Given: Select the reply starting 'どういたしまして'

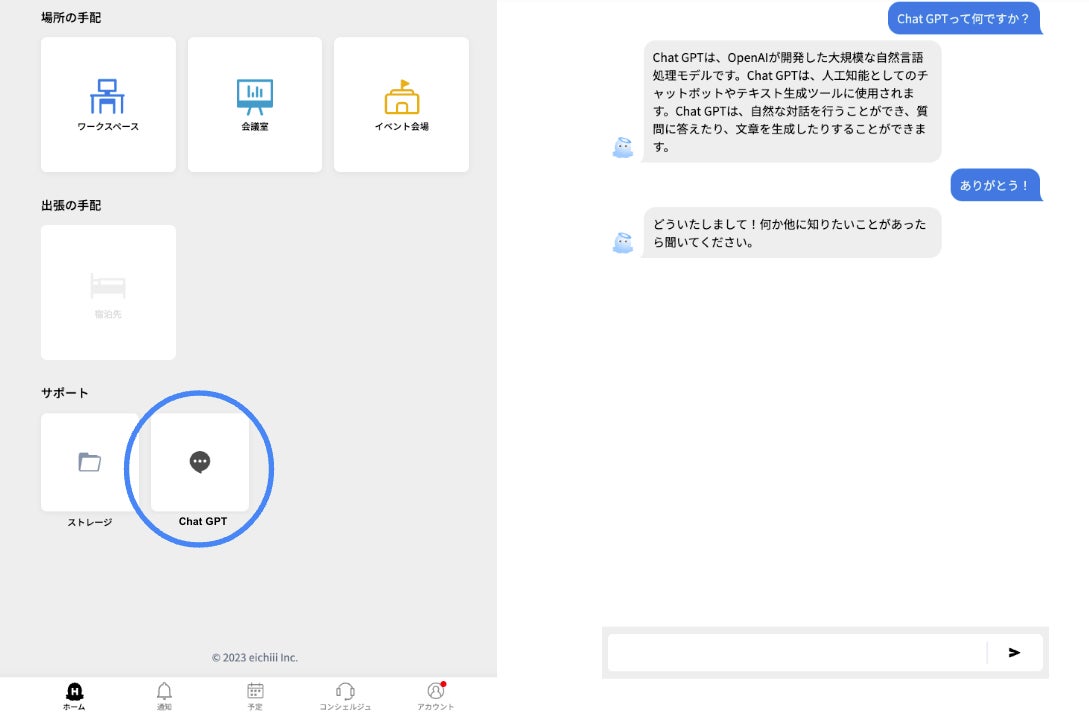Looking at the screenshot, I should (x=792, y=233).
